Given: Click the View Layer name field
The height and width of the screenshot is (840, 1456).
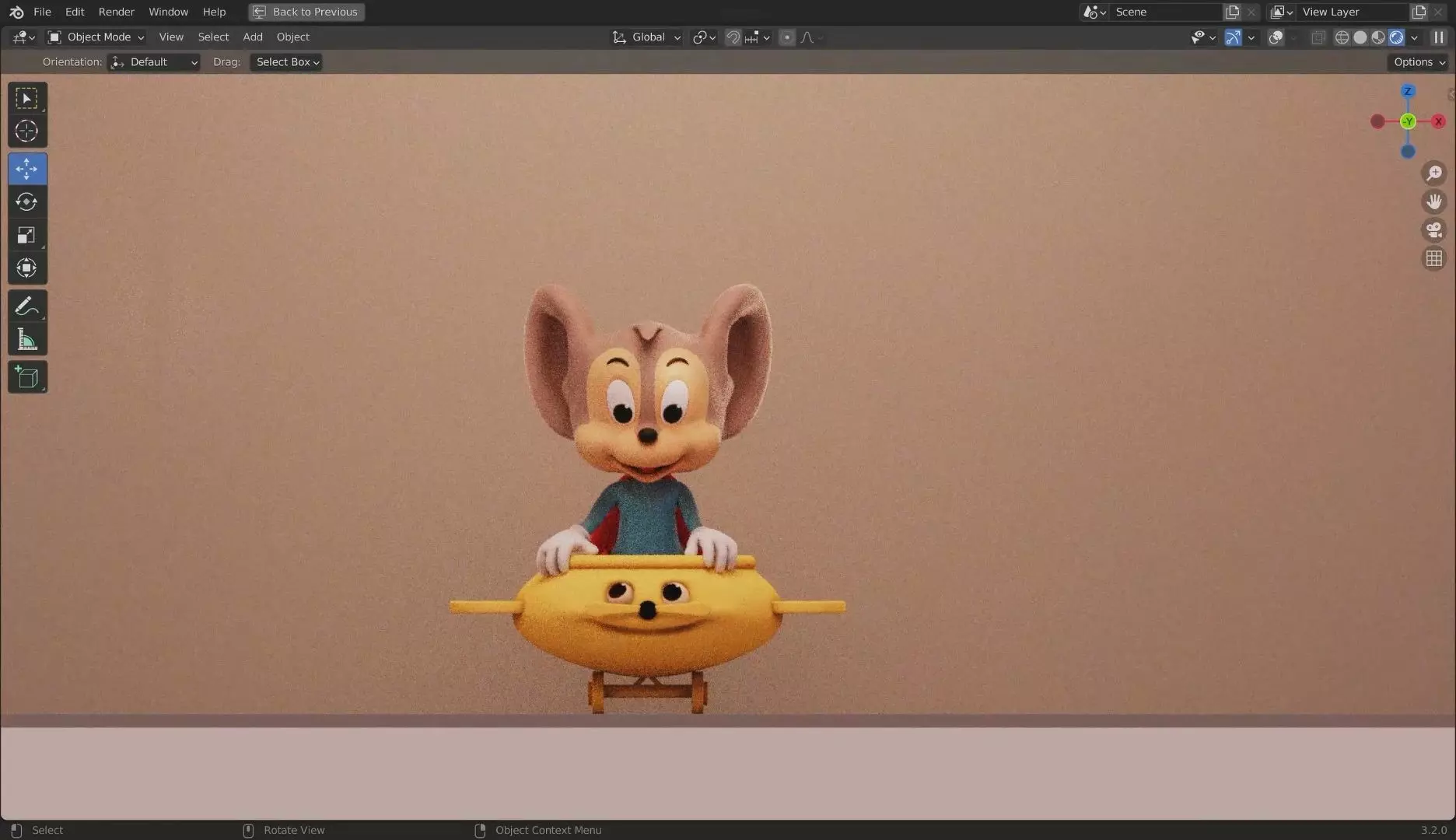Looking at the screenshot, I should 1353,12.
